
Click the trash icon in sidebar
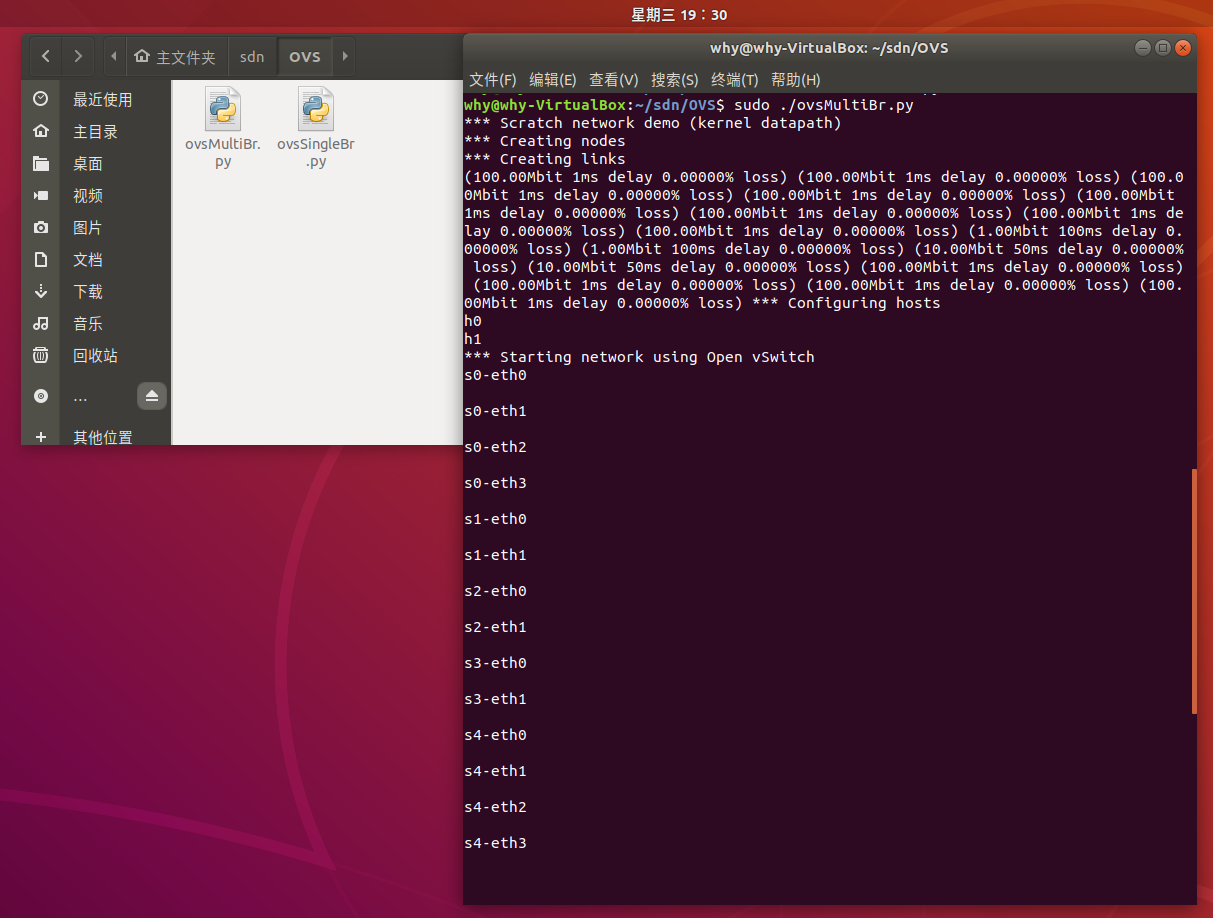click(x=41, y=355)
